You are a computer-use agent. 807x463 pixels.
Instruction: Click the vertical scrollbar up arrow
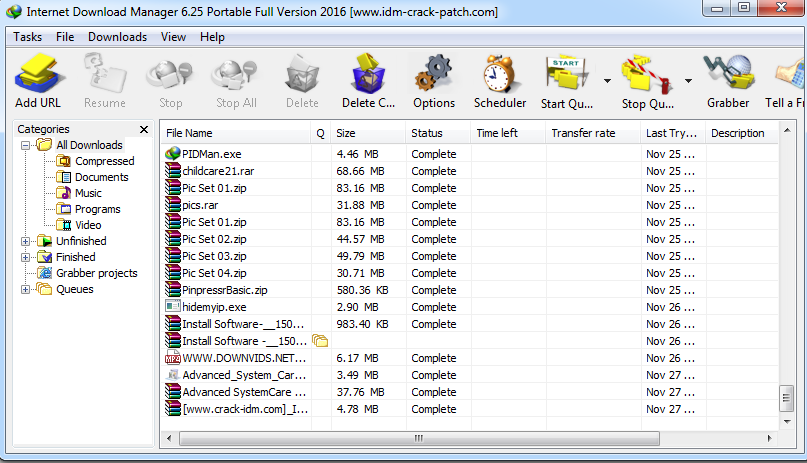[787, 130]
